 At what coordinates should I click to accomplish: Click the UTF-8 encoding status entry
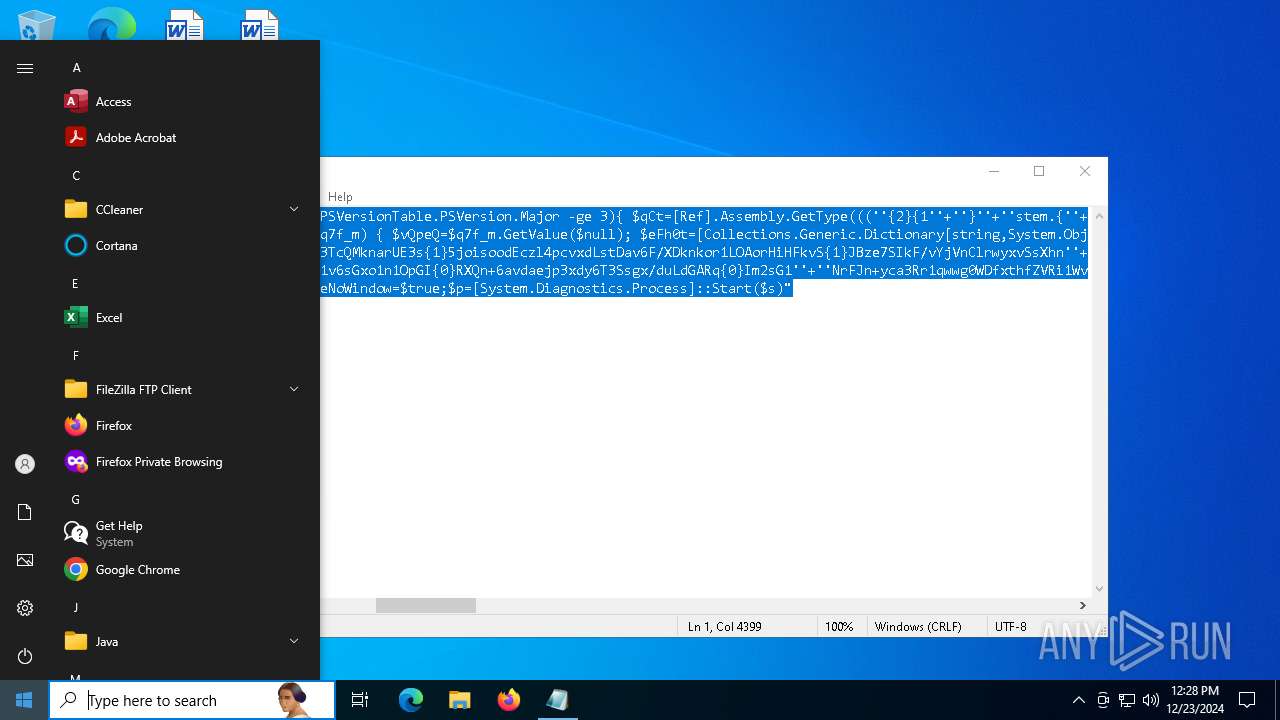point(1010,627)
